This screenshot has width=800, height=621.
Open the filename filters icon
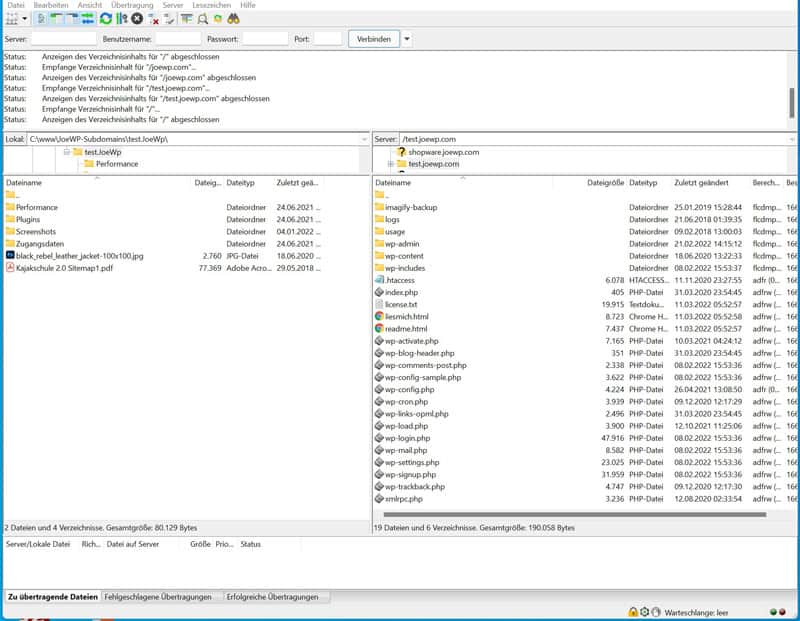click(x=186, y=19)
